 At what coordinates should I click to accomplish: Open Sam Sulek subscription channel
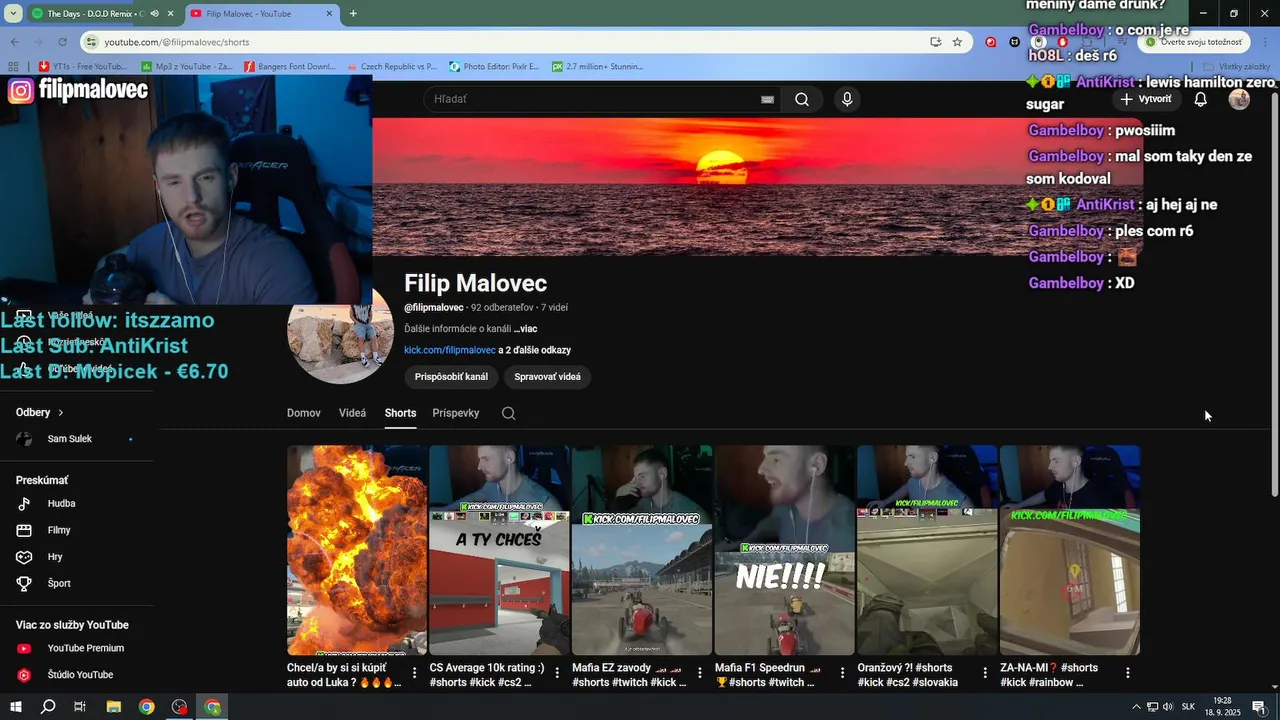(70, 439)
